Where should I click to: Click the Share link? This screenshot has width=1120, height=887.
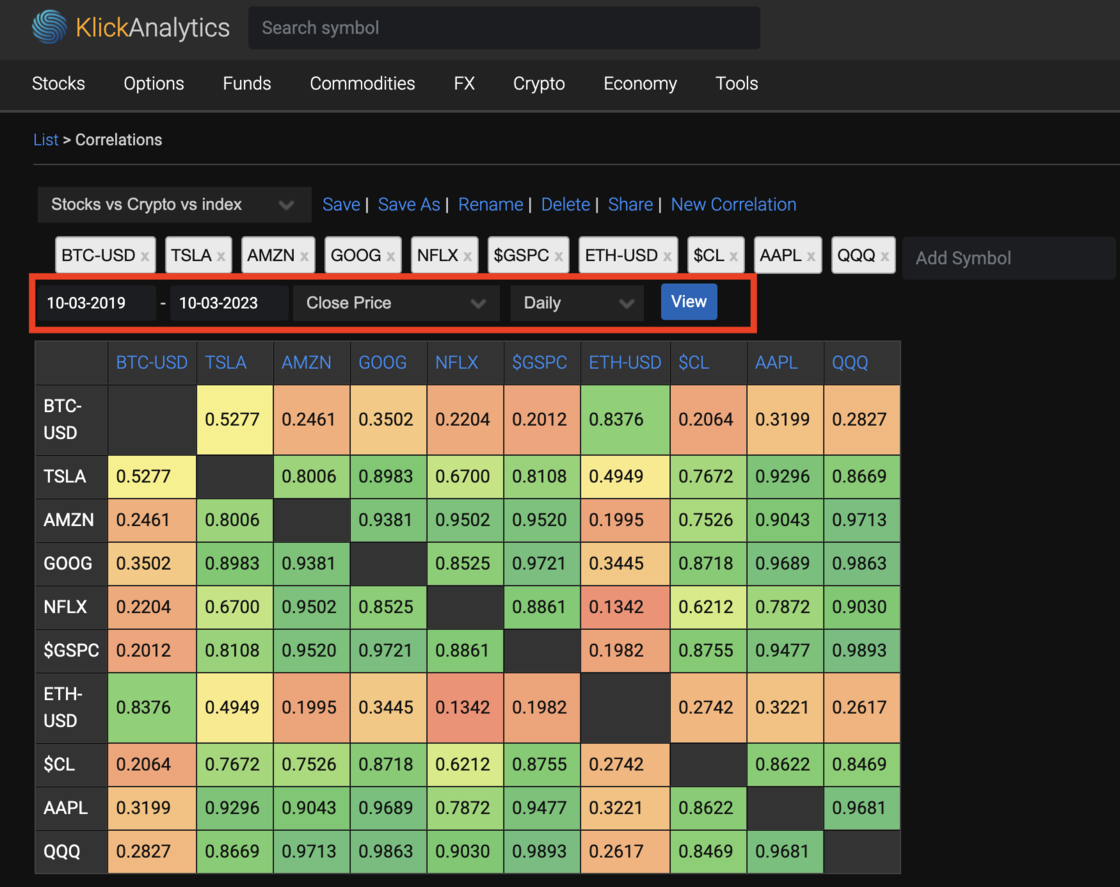[x=630, y=205]
